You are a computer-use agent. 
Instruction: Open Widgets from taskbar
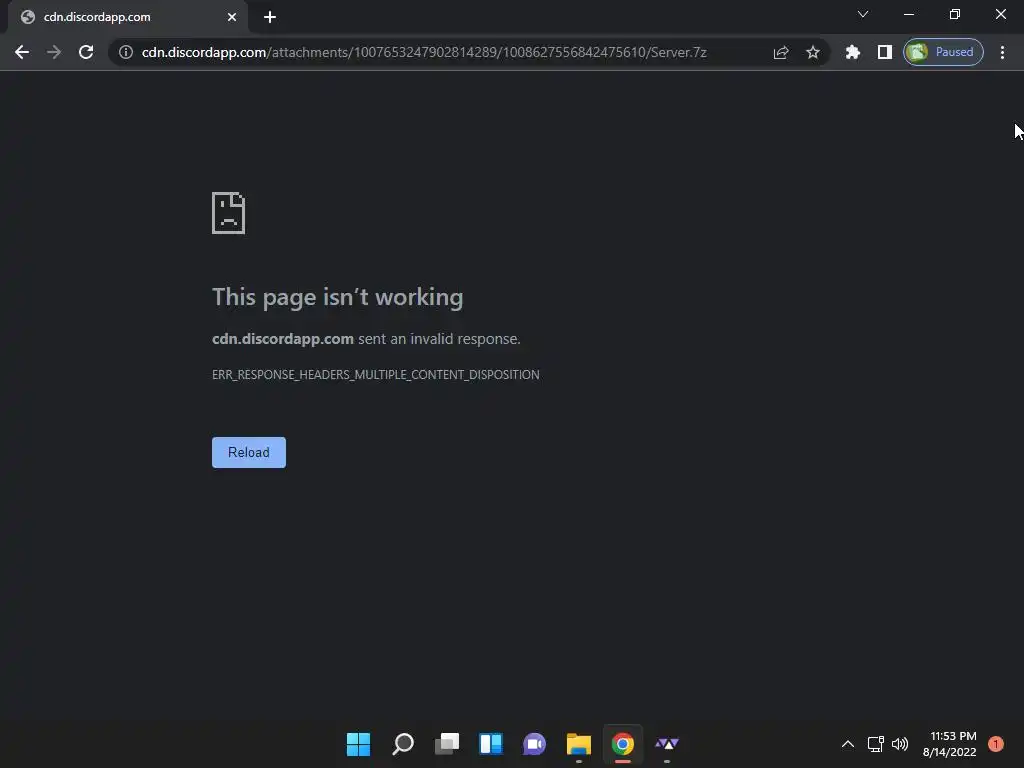point(491,744)
